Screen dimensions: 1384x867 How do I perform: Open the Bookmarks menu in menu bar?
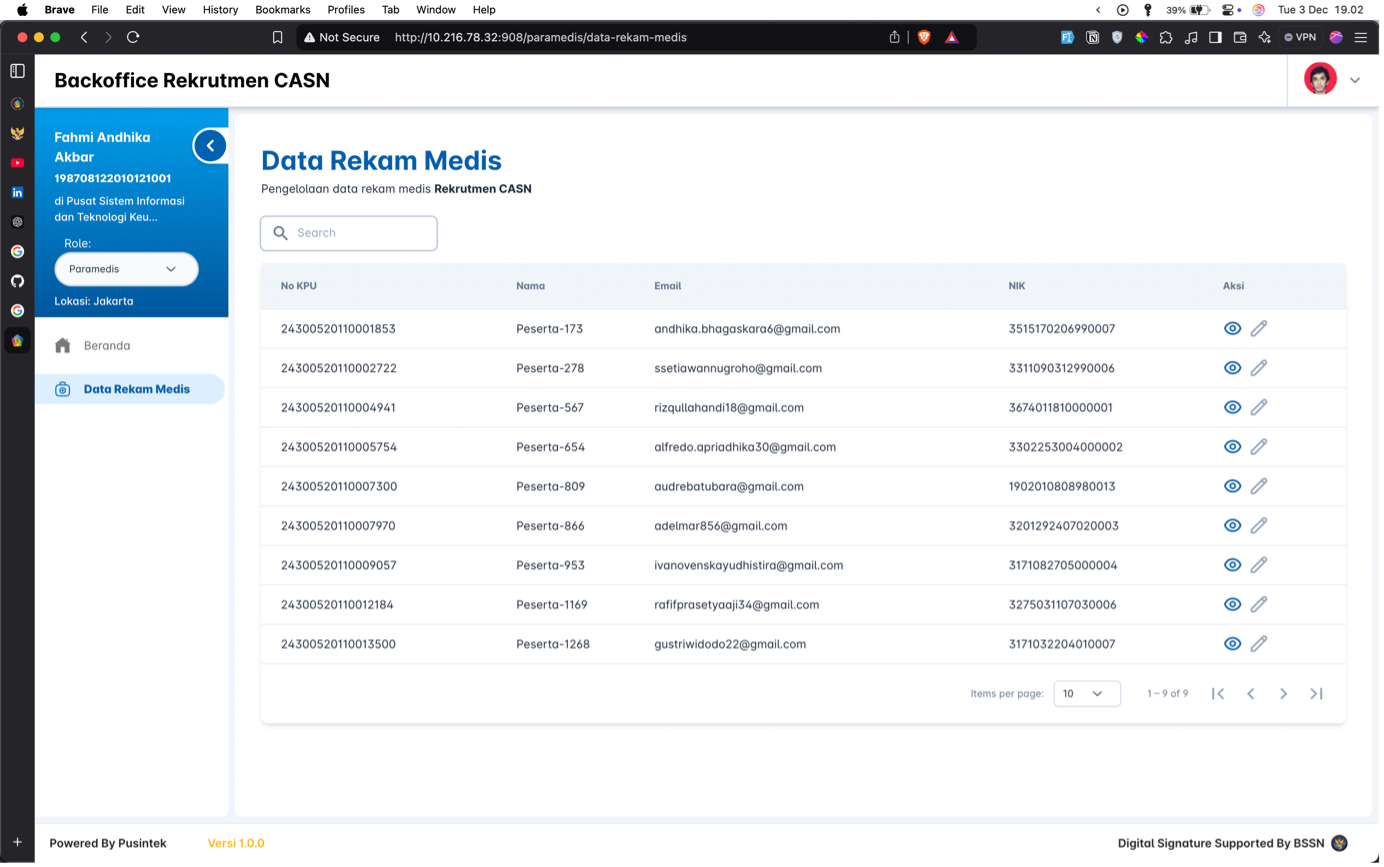pyautogui.click(x=283, y=9)
